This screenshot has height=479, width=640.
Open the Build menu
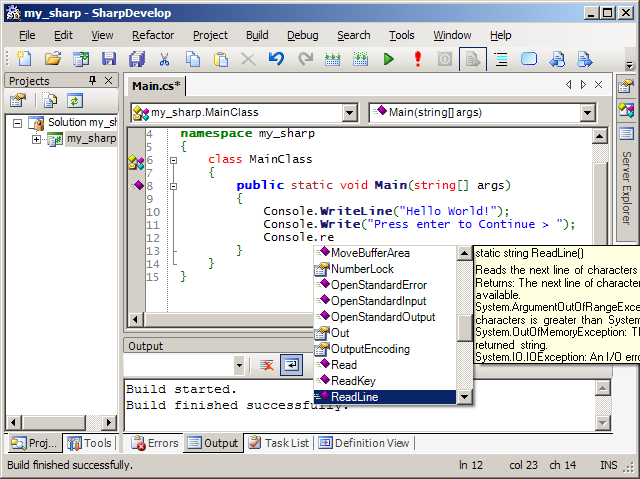click(x=257, y=35)
